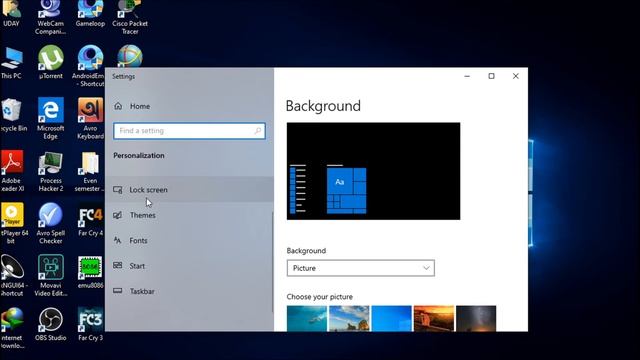
Task: Choose the night sky picture thumbnail
Action: coord(476,318)
